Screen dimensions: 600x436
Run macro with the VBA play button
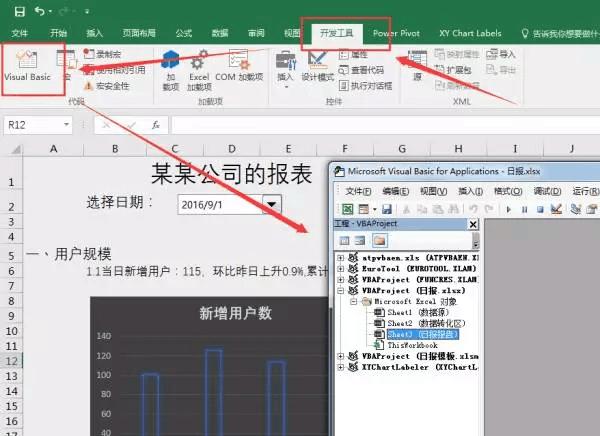pyautogui.click(x=509, y=209)
